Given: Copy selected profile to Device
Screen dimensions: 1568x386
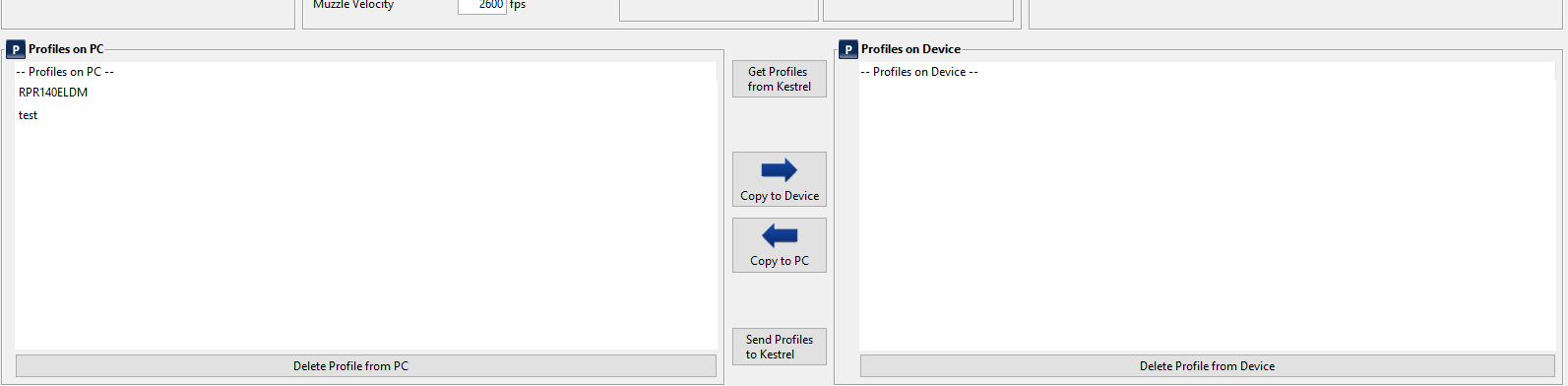Looking at the screenshot, I should 779,179.
